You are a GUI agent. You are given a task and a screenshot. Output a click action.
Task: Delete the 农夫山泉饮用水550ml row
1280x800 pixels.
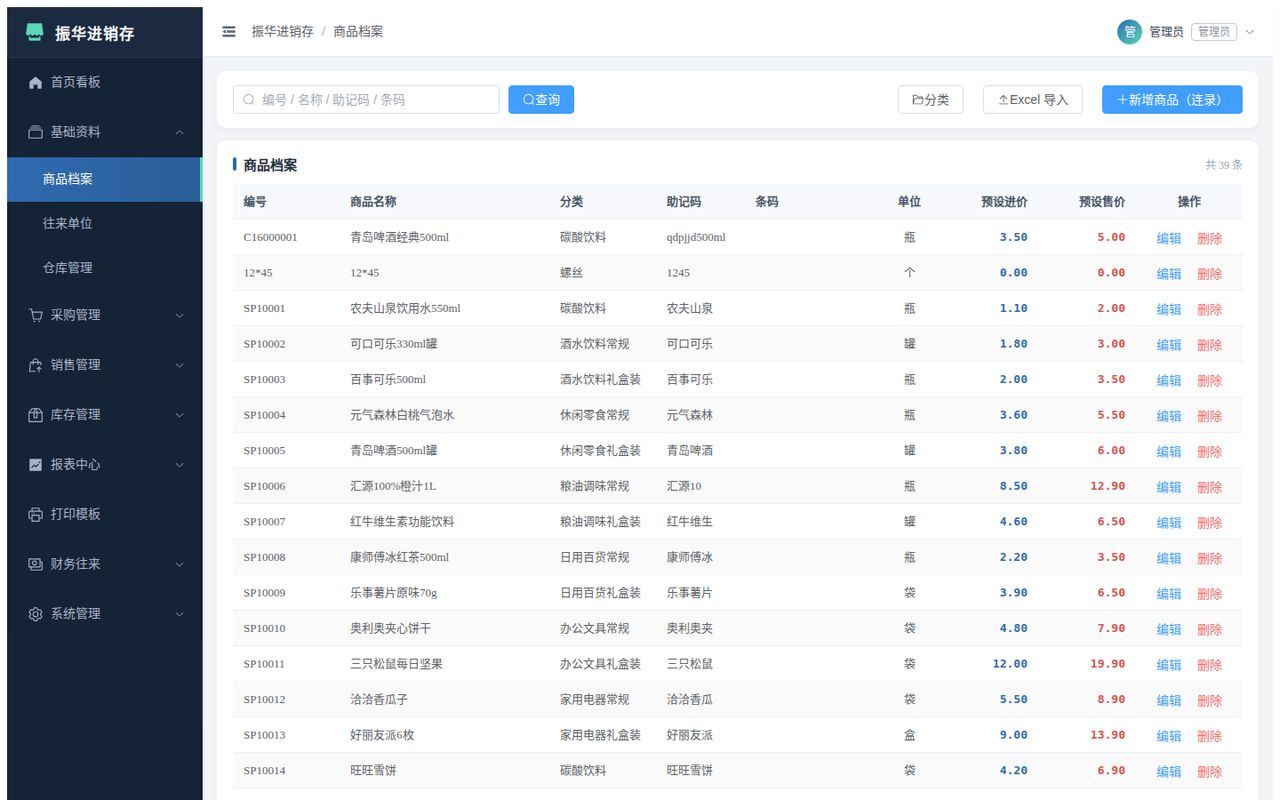1210,309
